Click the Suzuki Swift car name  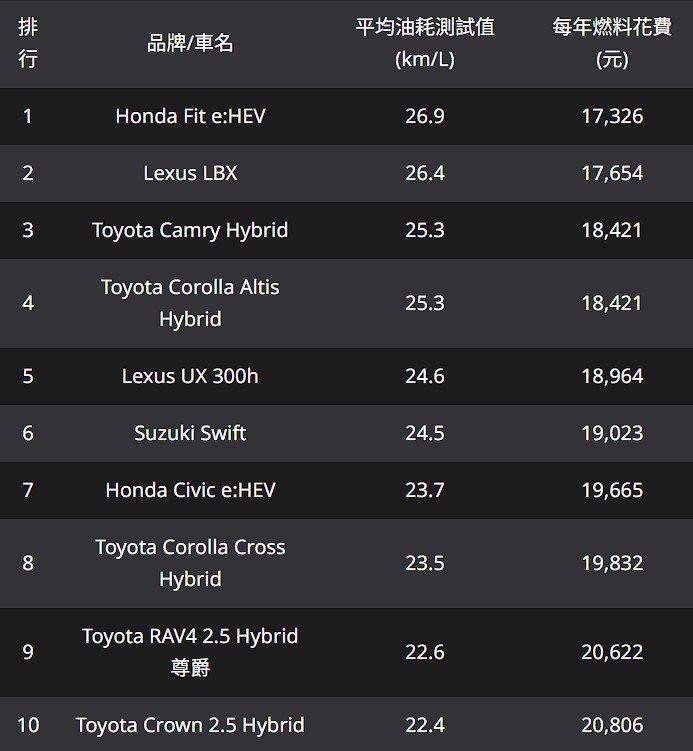point(190,433)
